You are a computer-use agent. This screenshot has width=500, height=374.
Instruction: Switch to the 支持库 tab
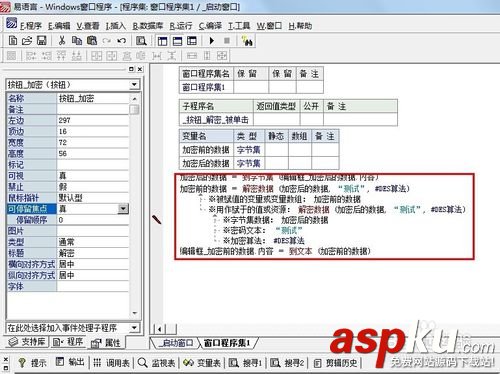[x=27, y=342]
